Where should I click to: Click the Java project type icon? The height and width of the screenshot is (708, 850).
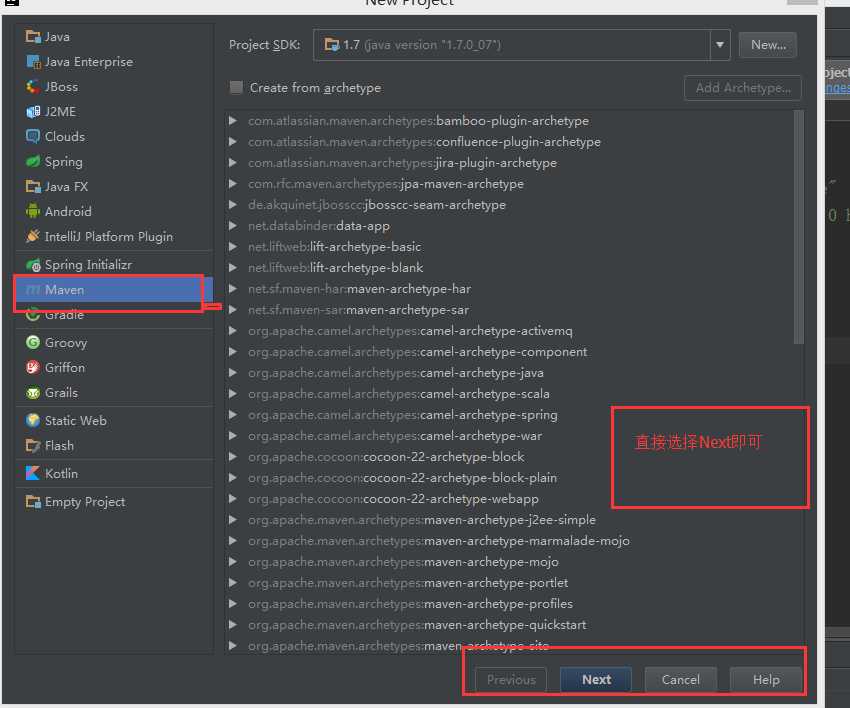[33, 37]
